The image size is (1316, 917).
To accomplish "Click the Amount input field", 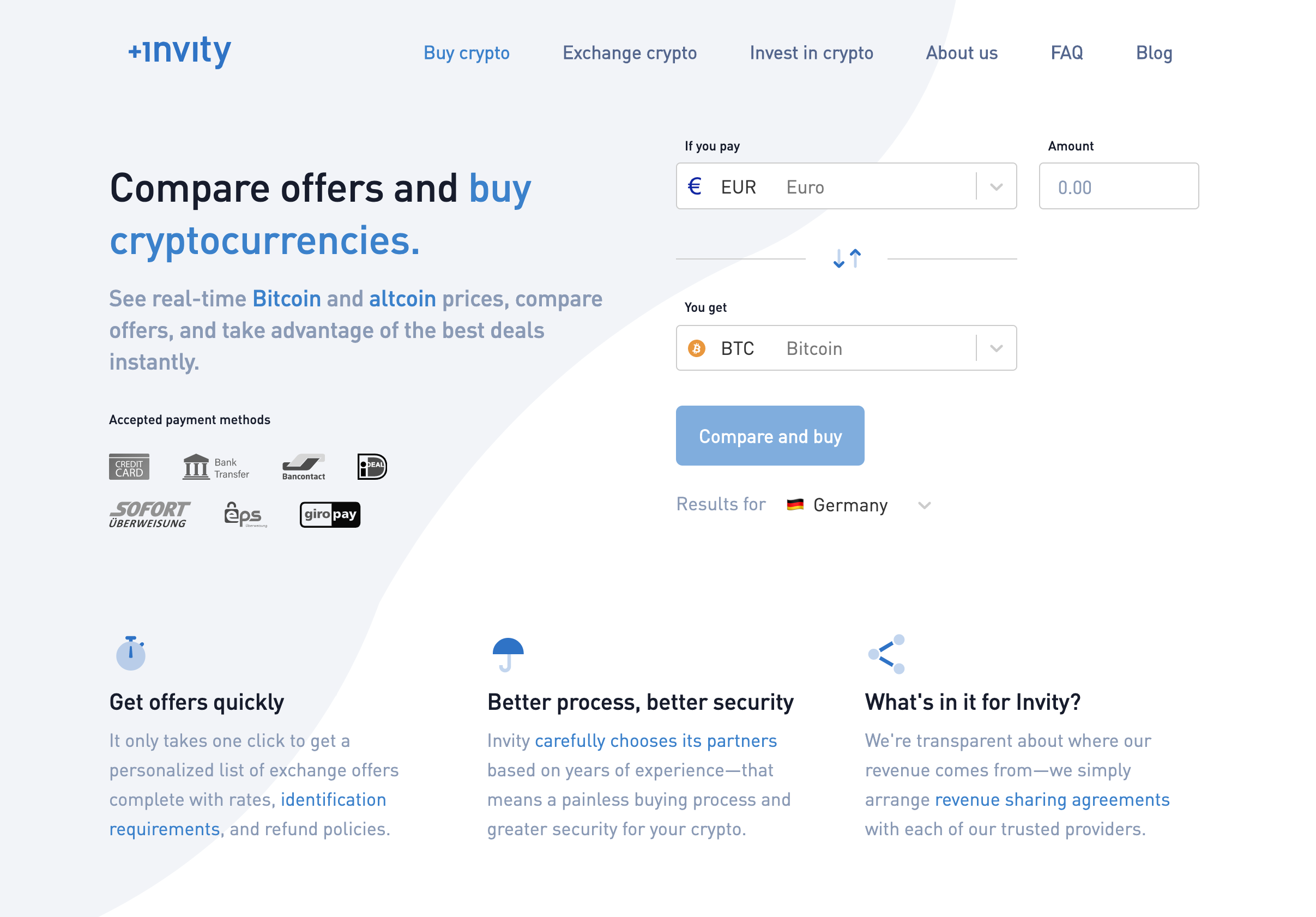I will click(x=1118, y=186).
